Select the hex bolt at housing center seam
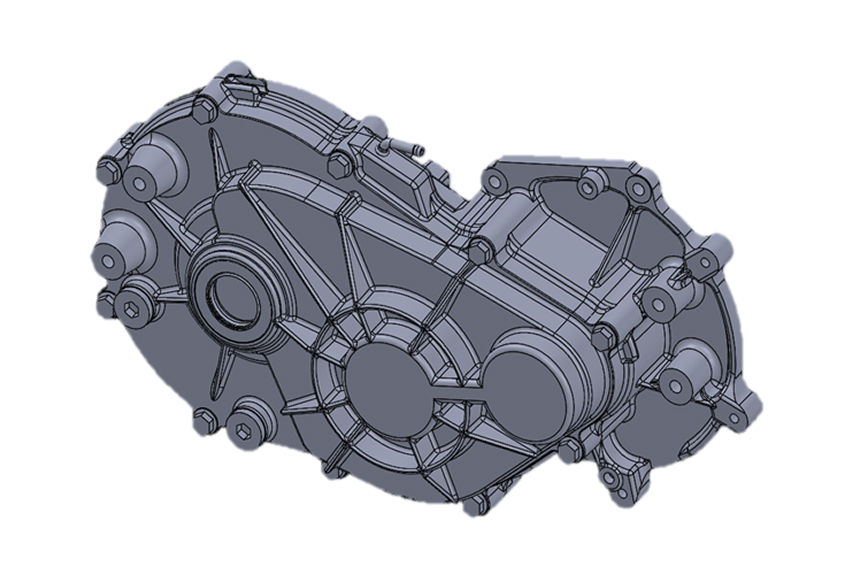The width and height of the screenshot is (860, 580). point(479,249)
